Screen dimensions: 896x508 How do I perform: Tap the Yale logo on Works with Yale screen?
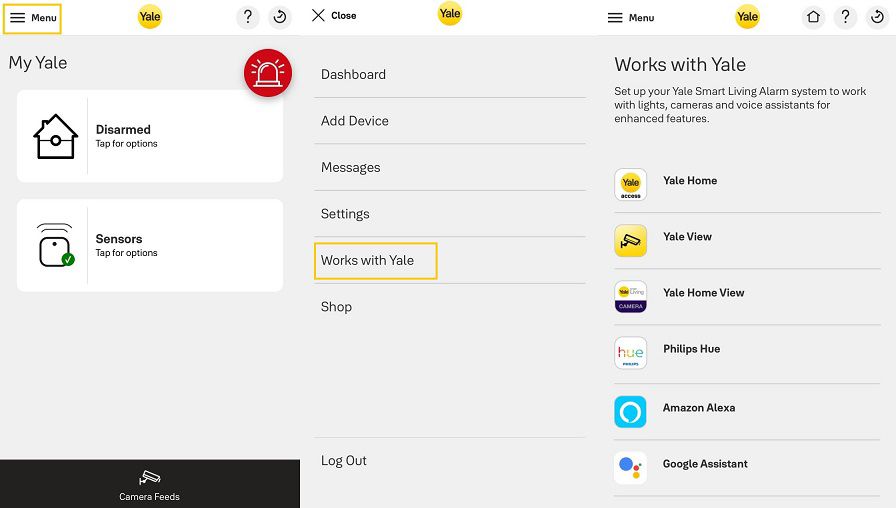click(x=747, y=17)
